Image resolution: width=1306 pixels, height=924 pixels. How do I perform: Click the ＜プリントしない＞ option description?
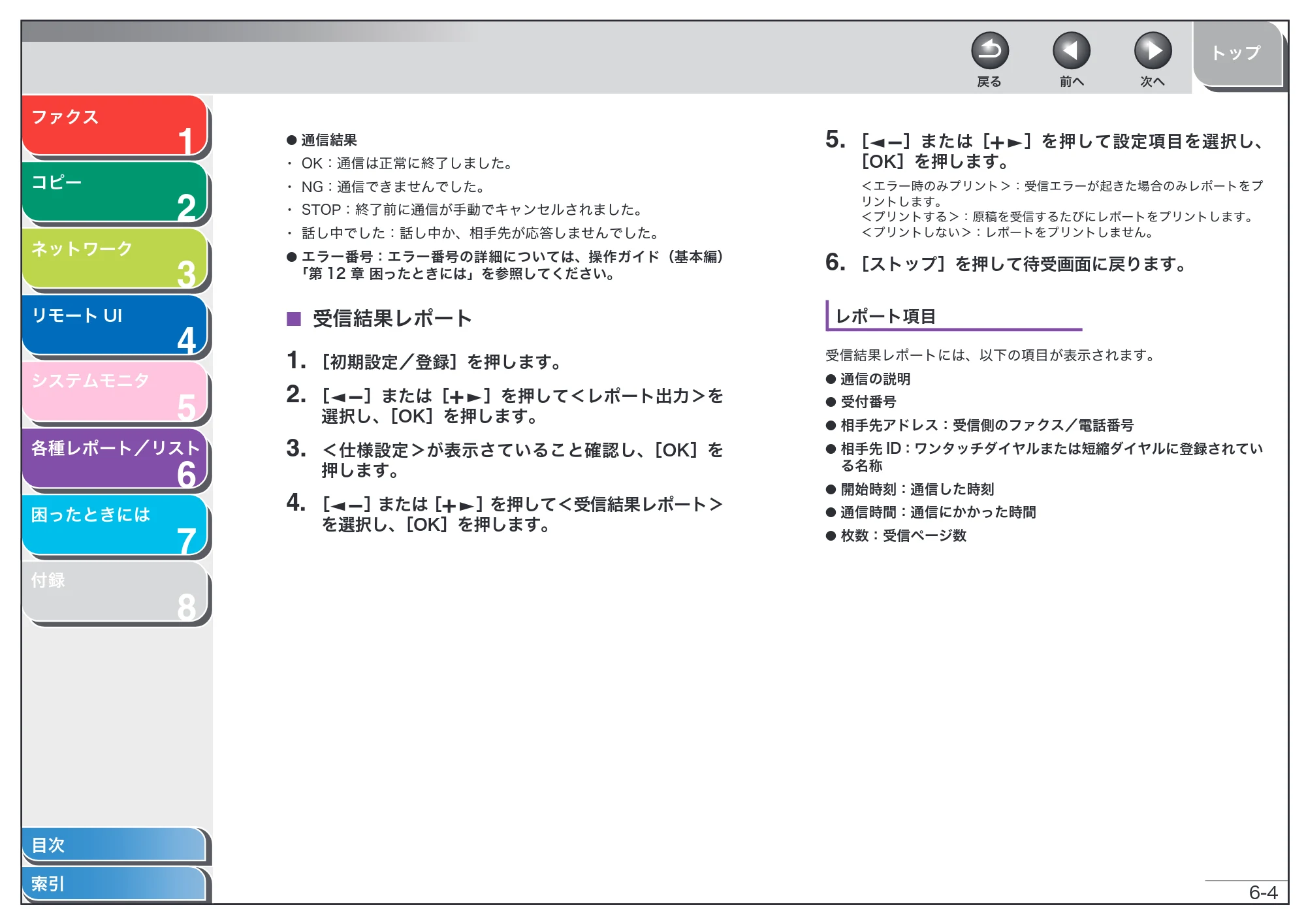tap(1008, 232)
